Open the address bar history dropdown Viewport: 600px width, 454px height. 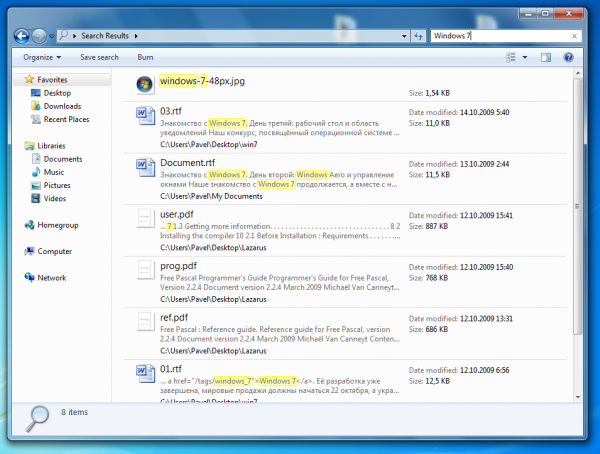pyautogui.click(x=404, y=36)
